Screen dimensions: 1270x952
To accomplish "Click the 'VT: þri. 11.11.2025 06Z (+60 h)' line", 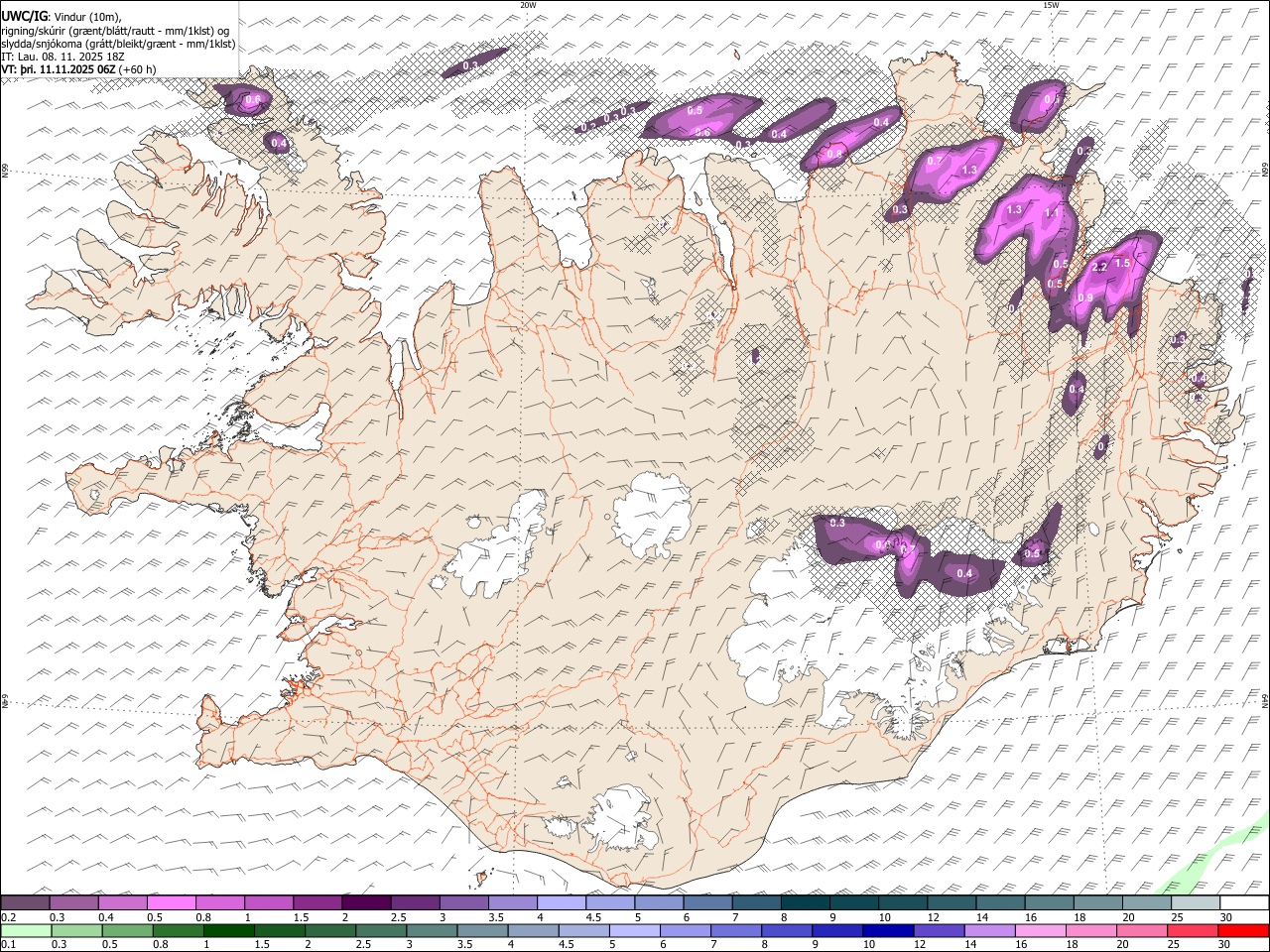I will pyautogui.click(x=78, y=69).
